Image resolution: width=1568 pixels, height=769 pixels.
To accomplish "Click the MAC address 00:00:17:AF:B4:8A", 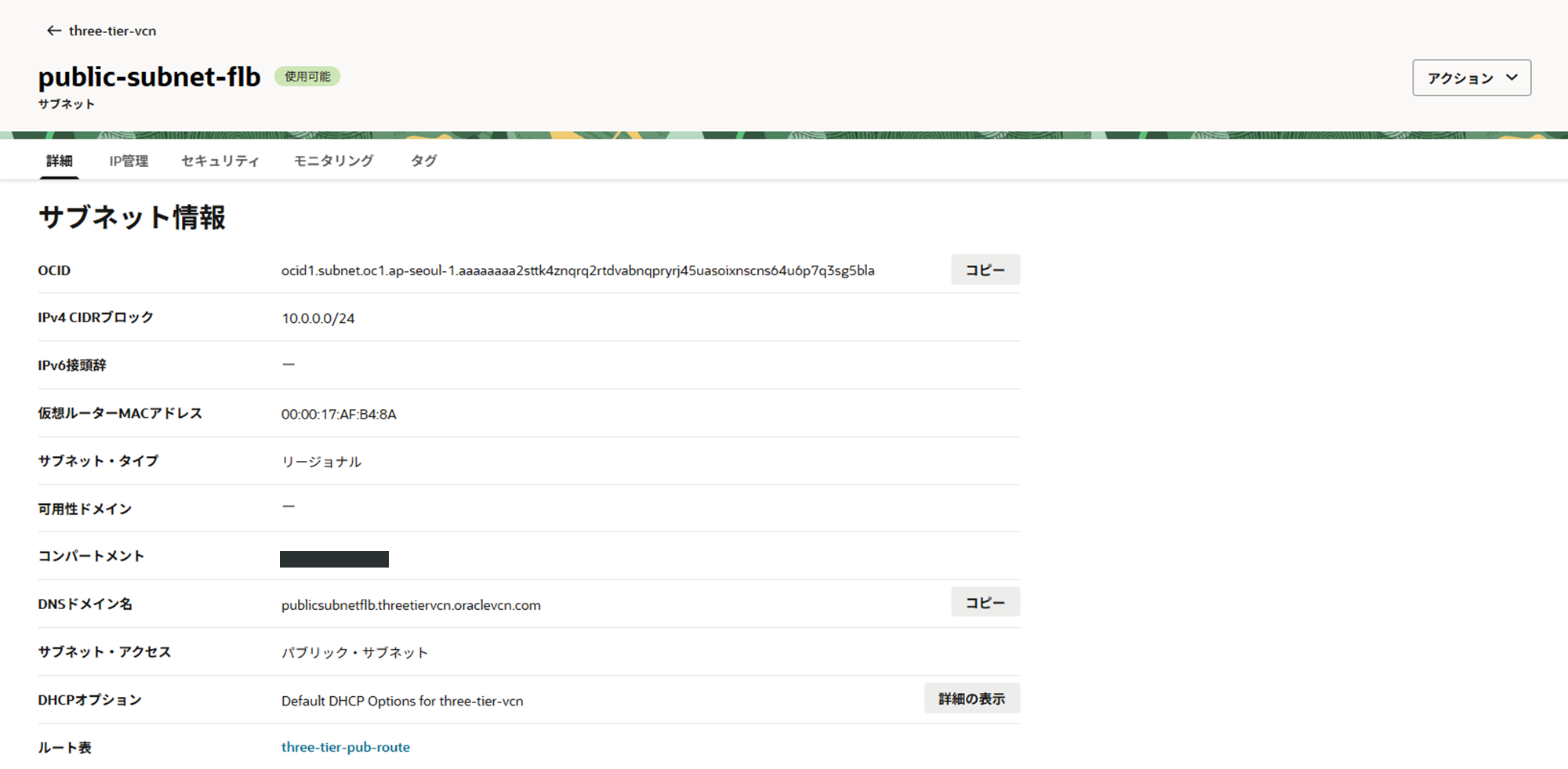I will (x=339, y=414).
